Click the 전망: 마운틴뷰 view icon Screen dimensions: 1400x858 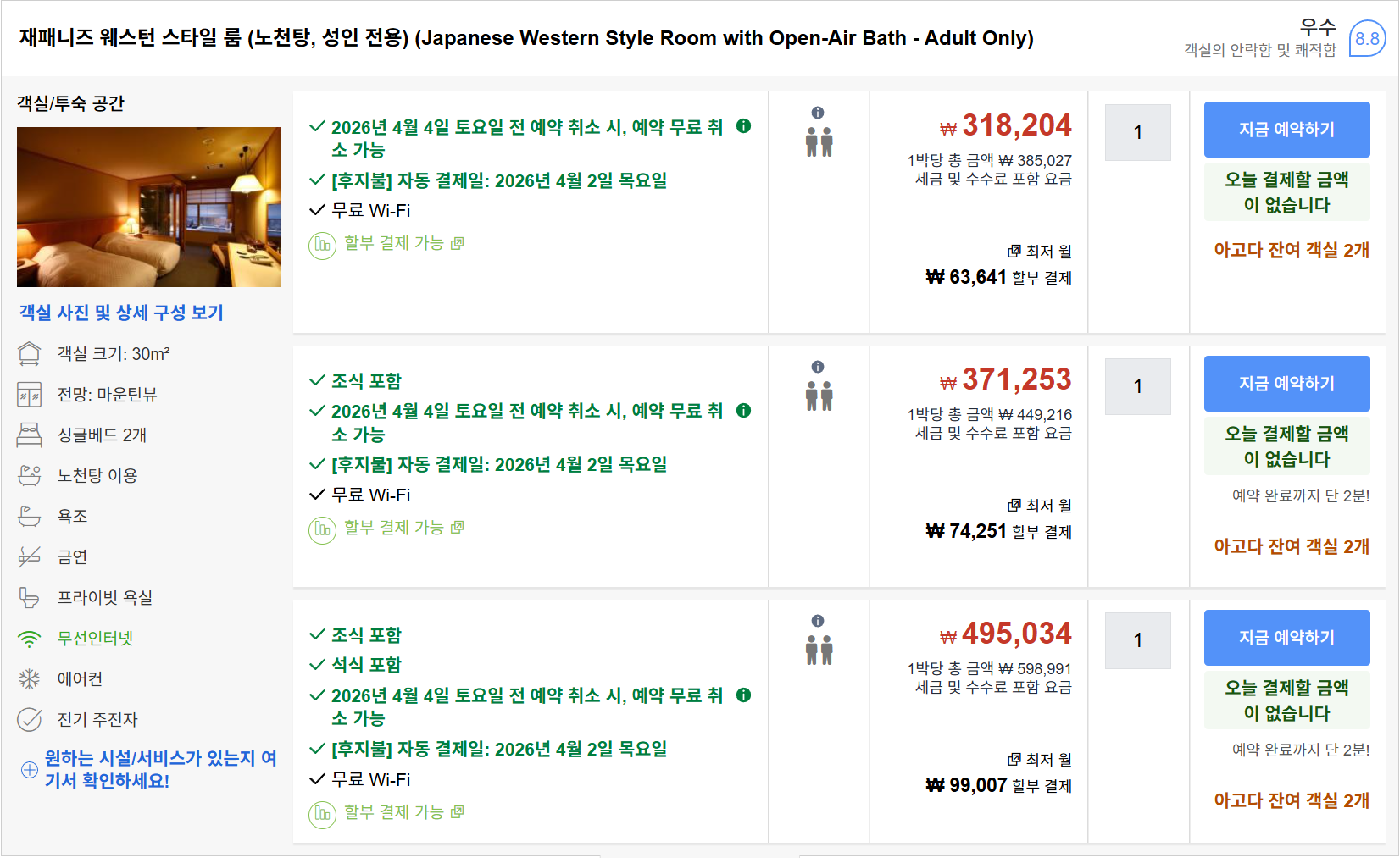[x=31, y=394]
